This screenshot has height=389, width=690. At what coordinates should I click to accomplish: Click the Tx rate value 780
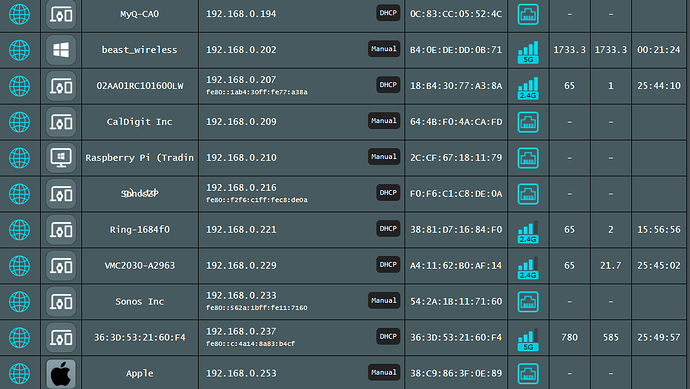coord(569,338)
